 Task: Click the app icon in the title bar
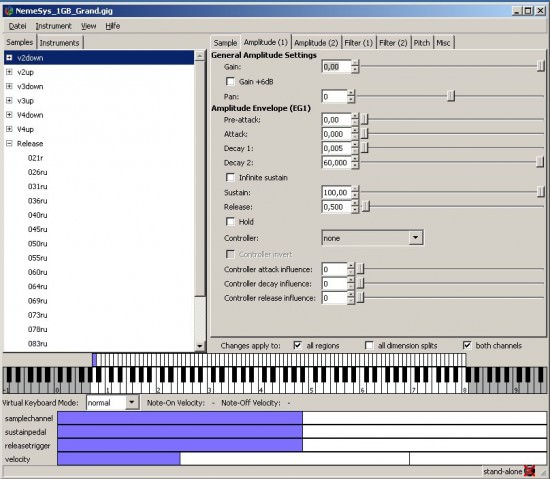(8, 11)
